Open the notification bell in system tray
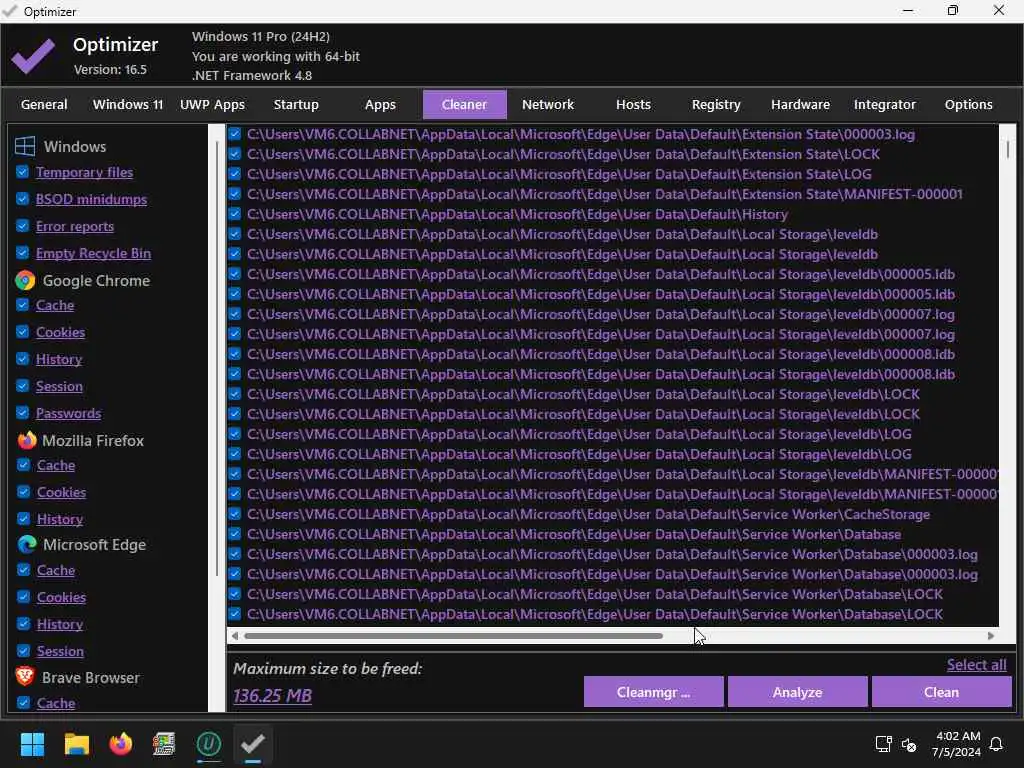Viewport: 1024px width, 768px height. (x=996, y=744)
